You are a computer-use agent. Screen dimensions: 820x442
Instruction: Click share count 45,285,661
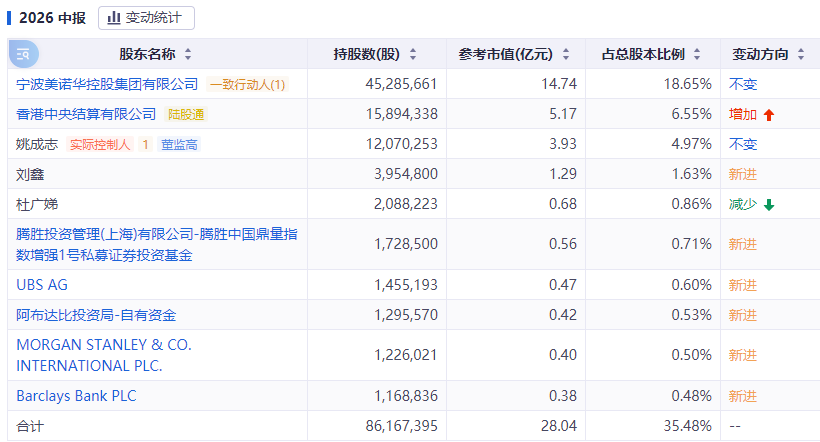[401, 84]
